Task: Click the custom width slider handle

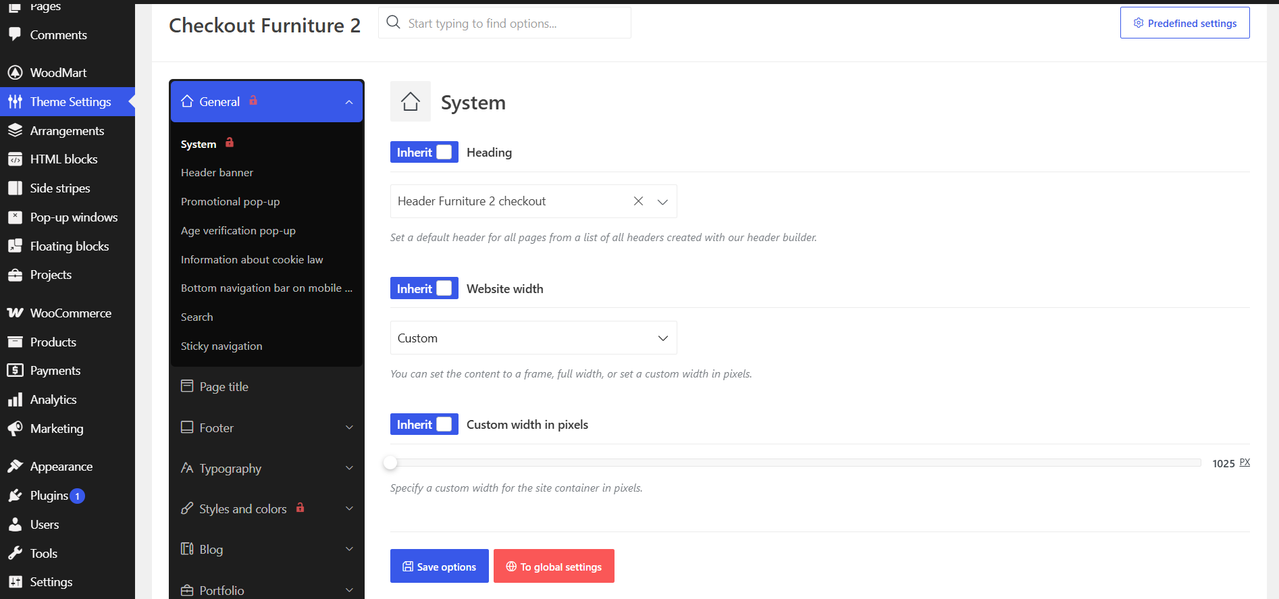Action: click(391, 462)
